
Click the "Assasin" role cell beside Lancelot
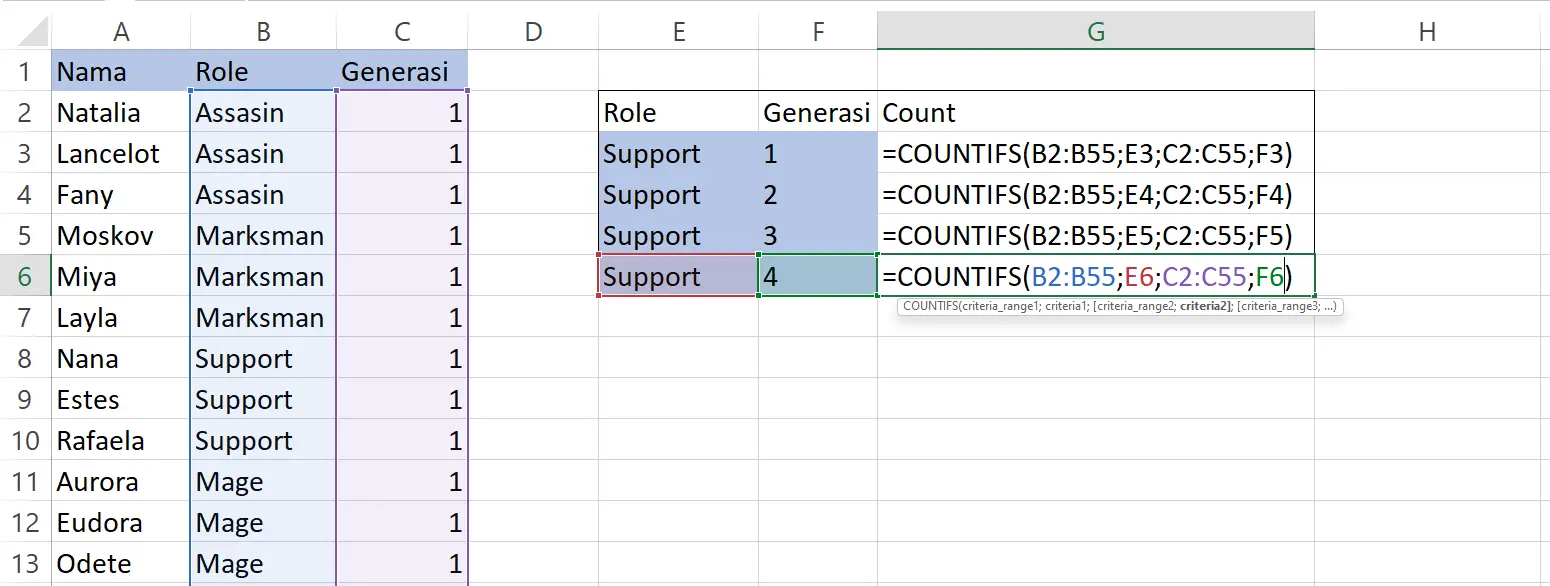coord(263,154)
